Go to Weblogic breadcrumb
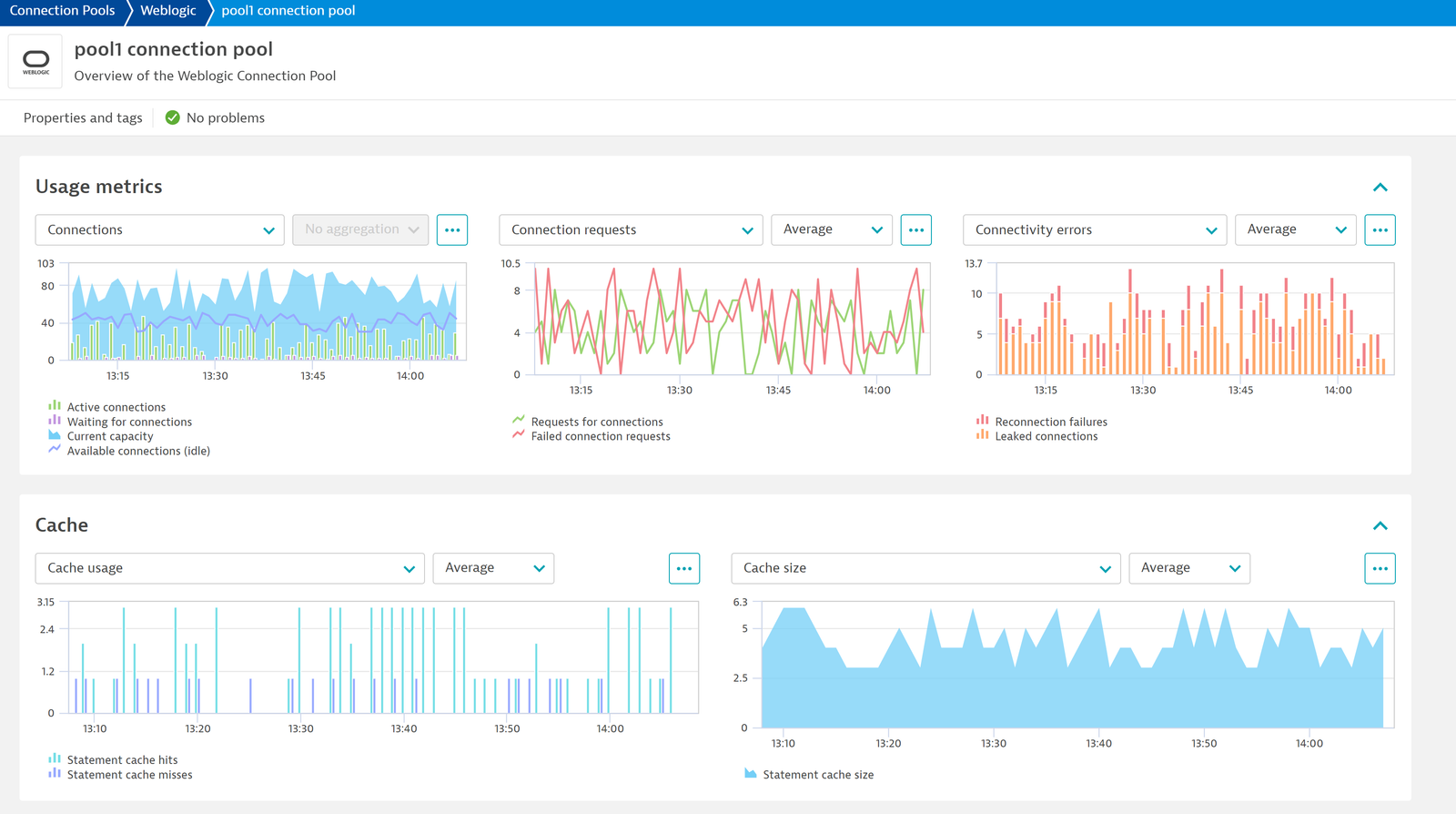The height and width of the screenshot is (814, 1456). (x=167, y=11)
